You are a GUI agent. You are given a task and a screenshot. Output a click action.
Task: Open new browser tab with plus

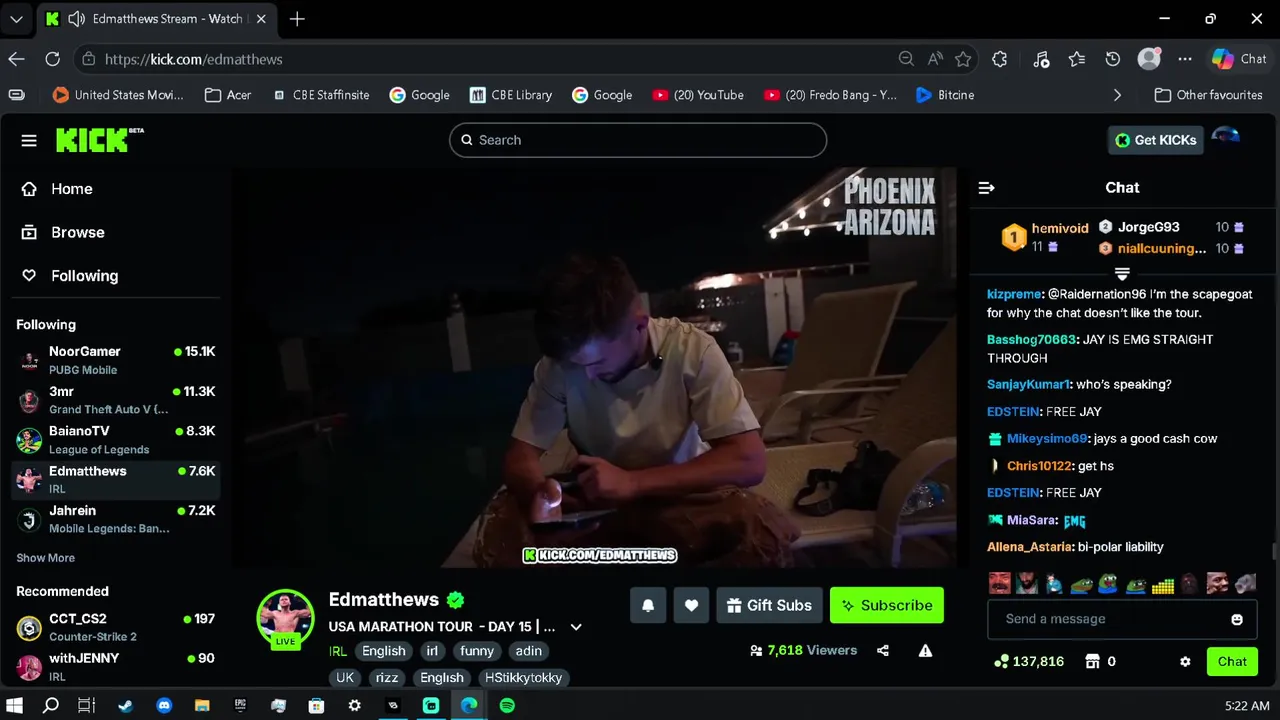297,19
